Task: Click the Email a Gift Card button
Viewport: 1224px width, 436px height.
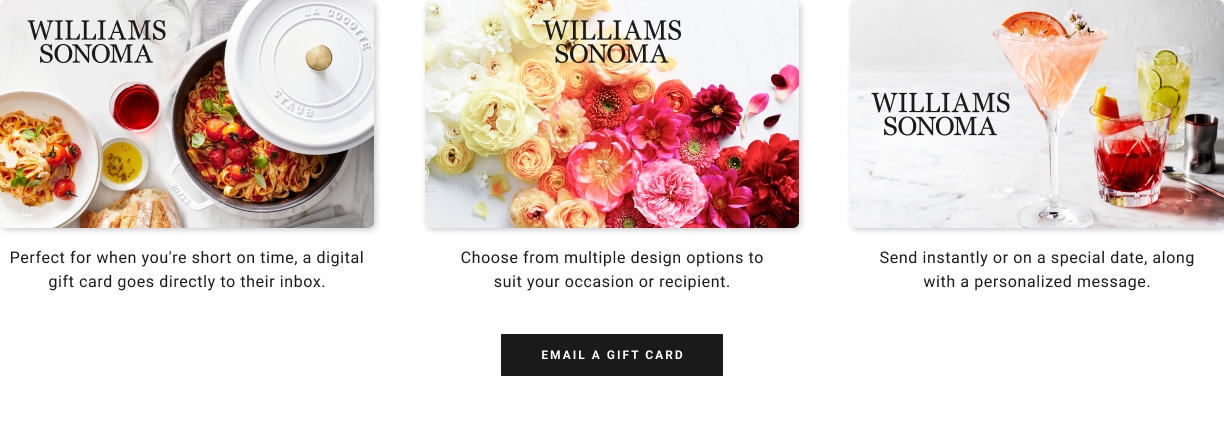Action: pos(611,355)
